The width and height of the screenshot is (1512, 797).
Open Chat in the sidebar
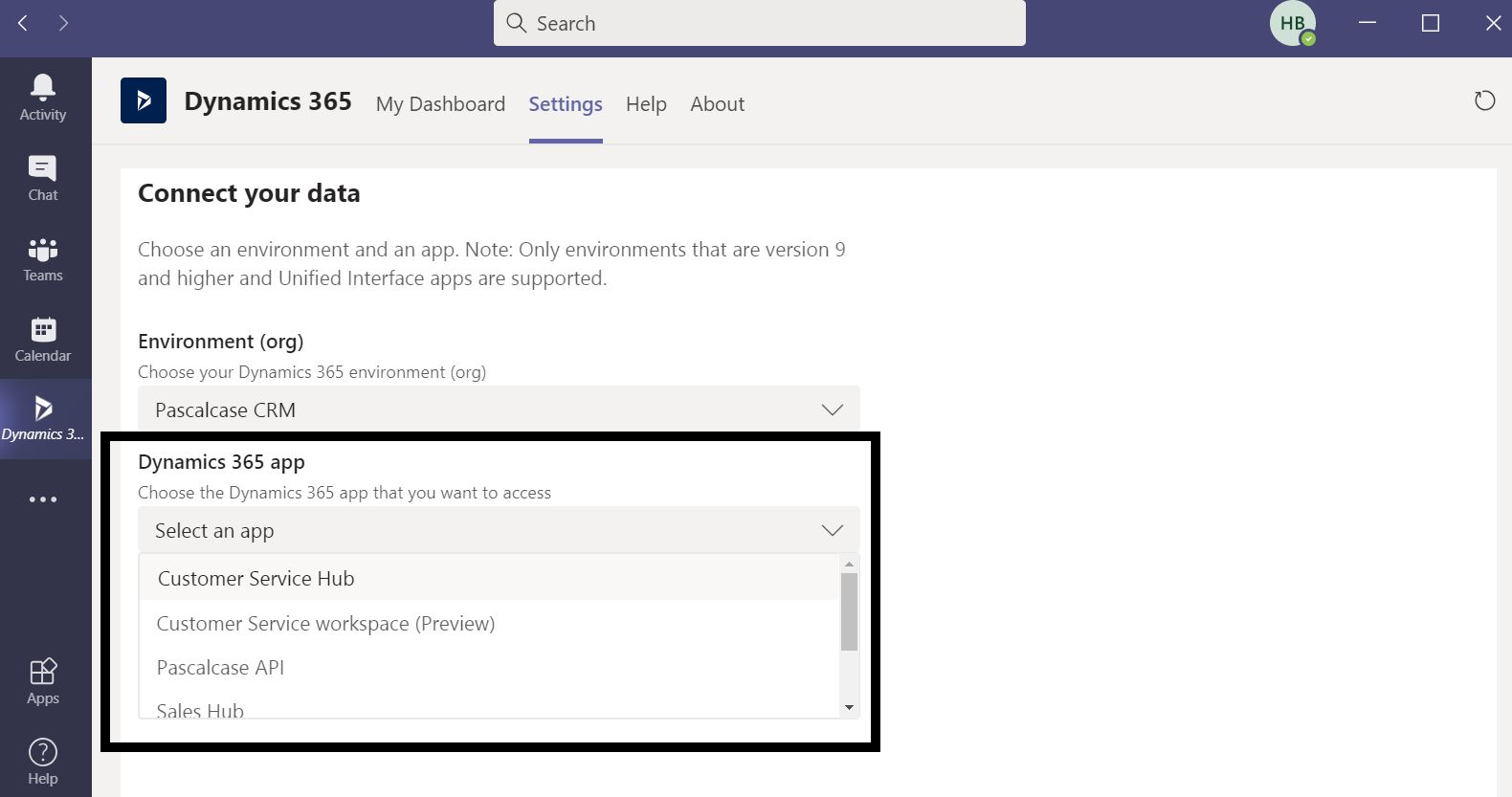pos(43,178)
